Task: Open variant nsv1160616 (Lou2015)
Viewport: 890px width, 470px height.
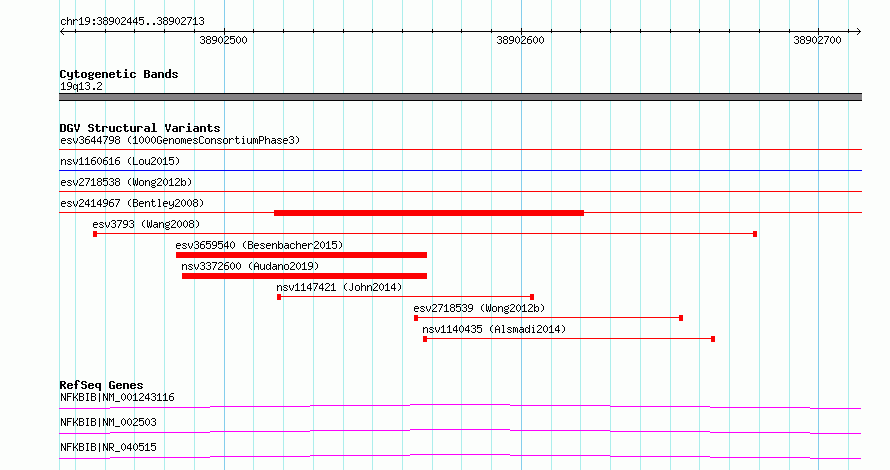Action: [x=120, y=161]
